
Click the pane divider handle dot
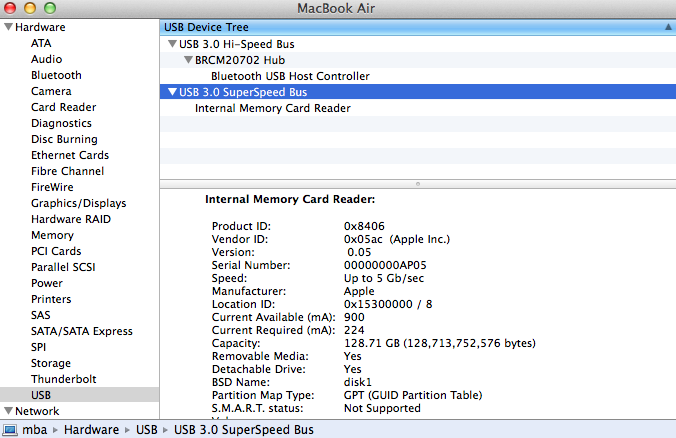tap(418, 184)
